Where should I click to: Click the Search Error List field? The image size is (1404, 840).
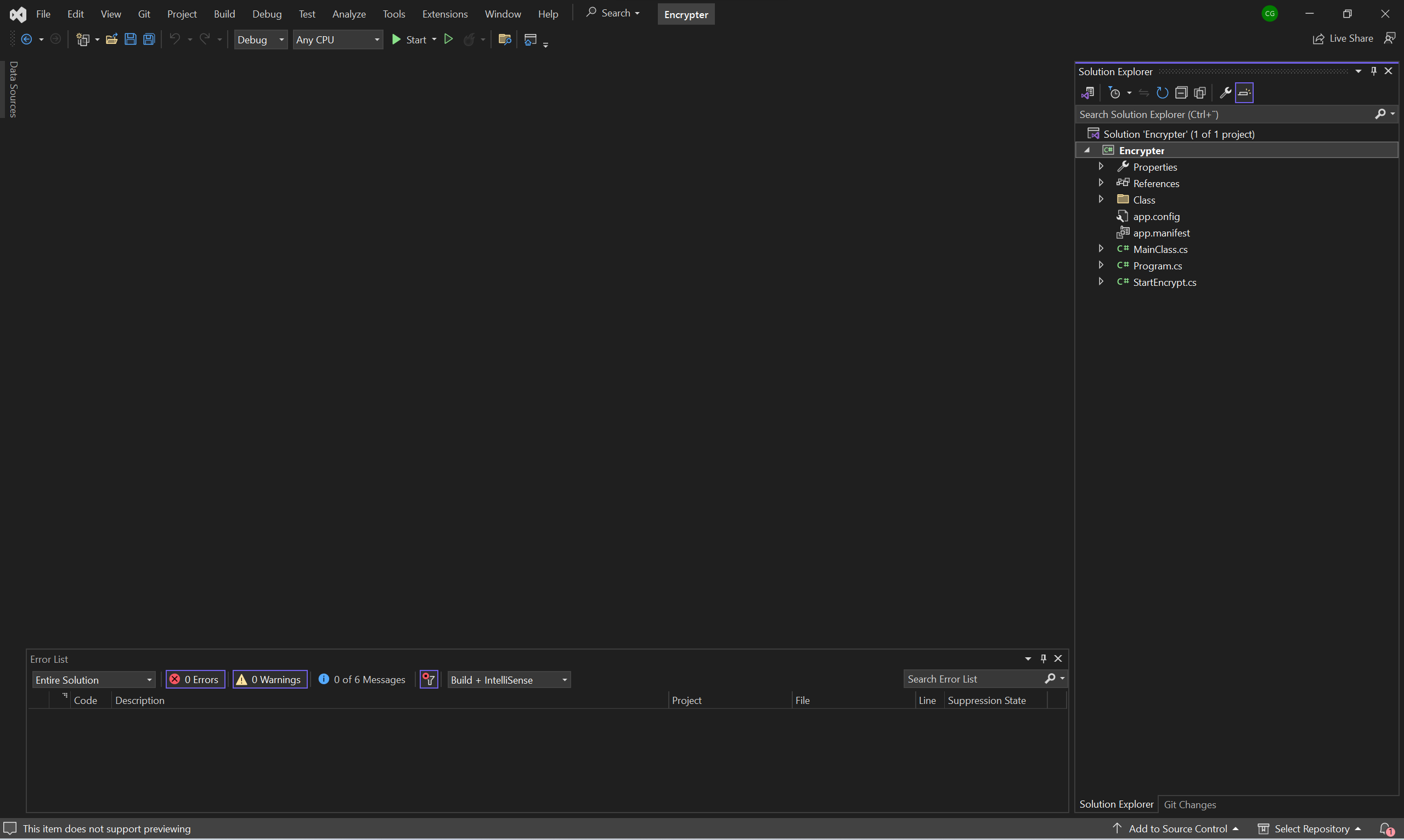tap(973, 679)
